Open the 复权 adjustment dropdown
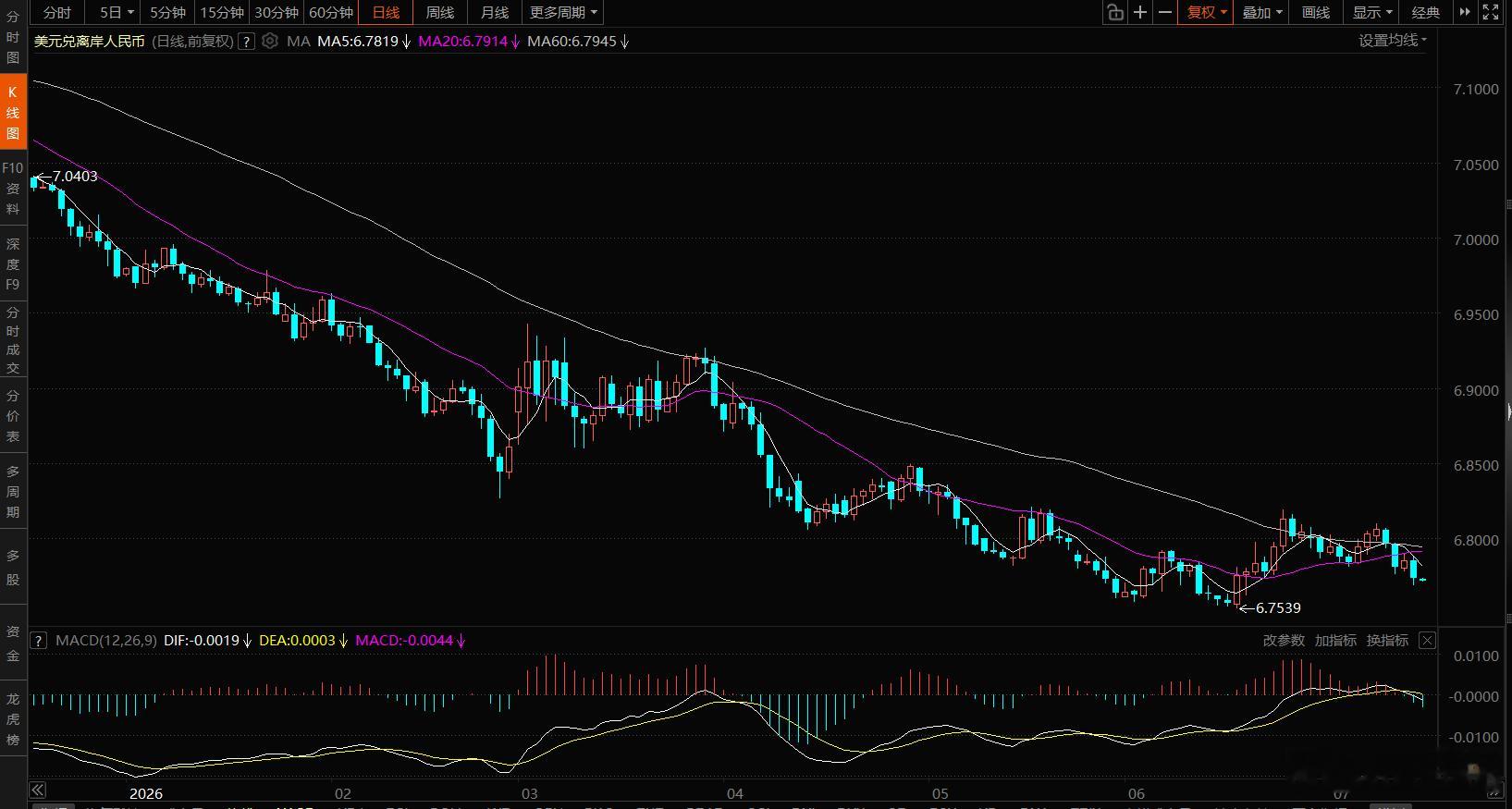This screenshot has width=1512, height=809. click(1207, 12)
